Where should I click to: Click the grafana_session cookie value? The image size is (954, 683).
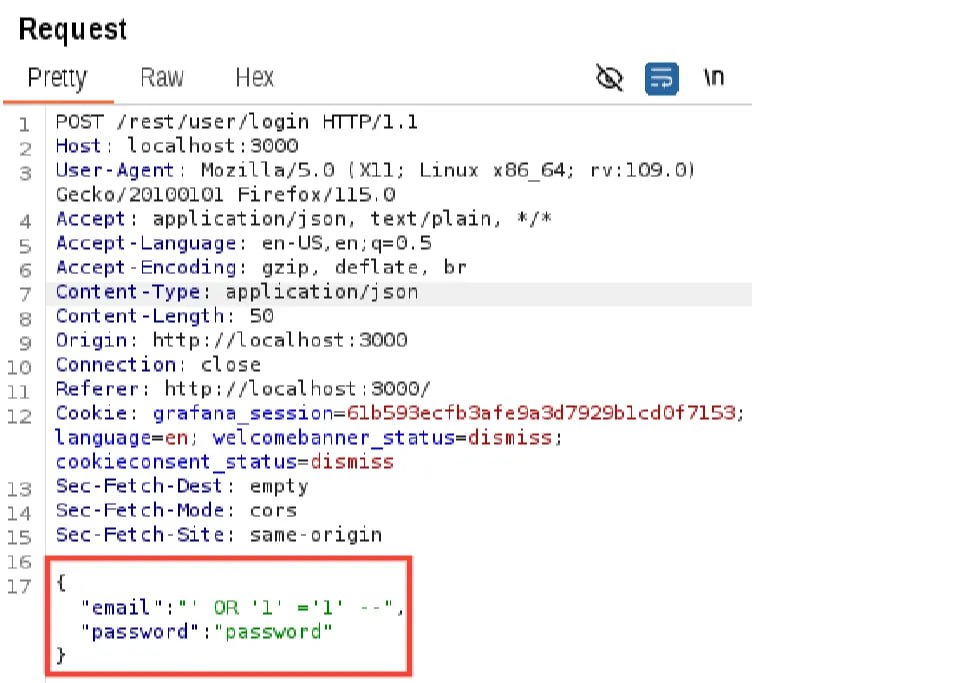click(541, 414)
